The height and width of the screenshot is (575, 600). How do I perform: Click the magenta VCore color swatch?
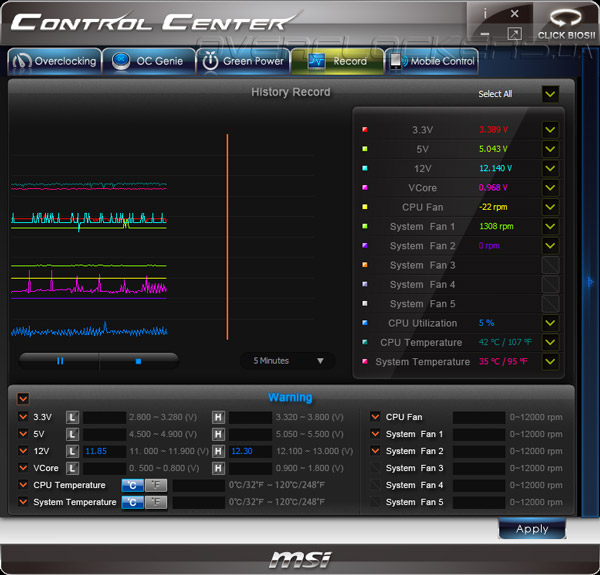coord(365,187)
